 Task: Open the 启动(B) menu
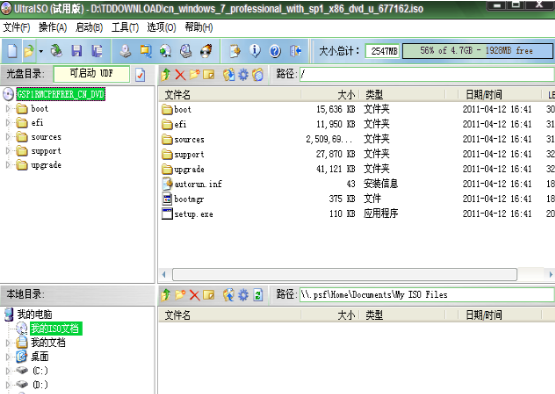[89, 27]
